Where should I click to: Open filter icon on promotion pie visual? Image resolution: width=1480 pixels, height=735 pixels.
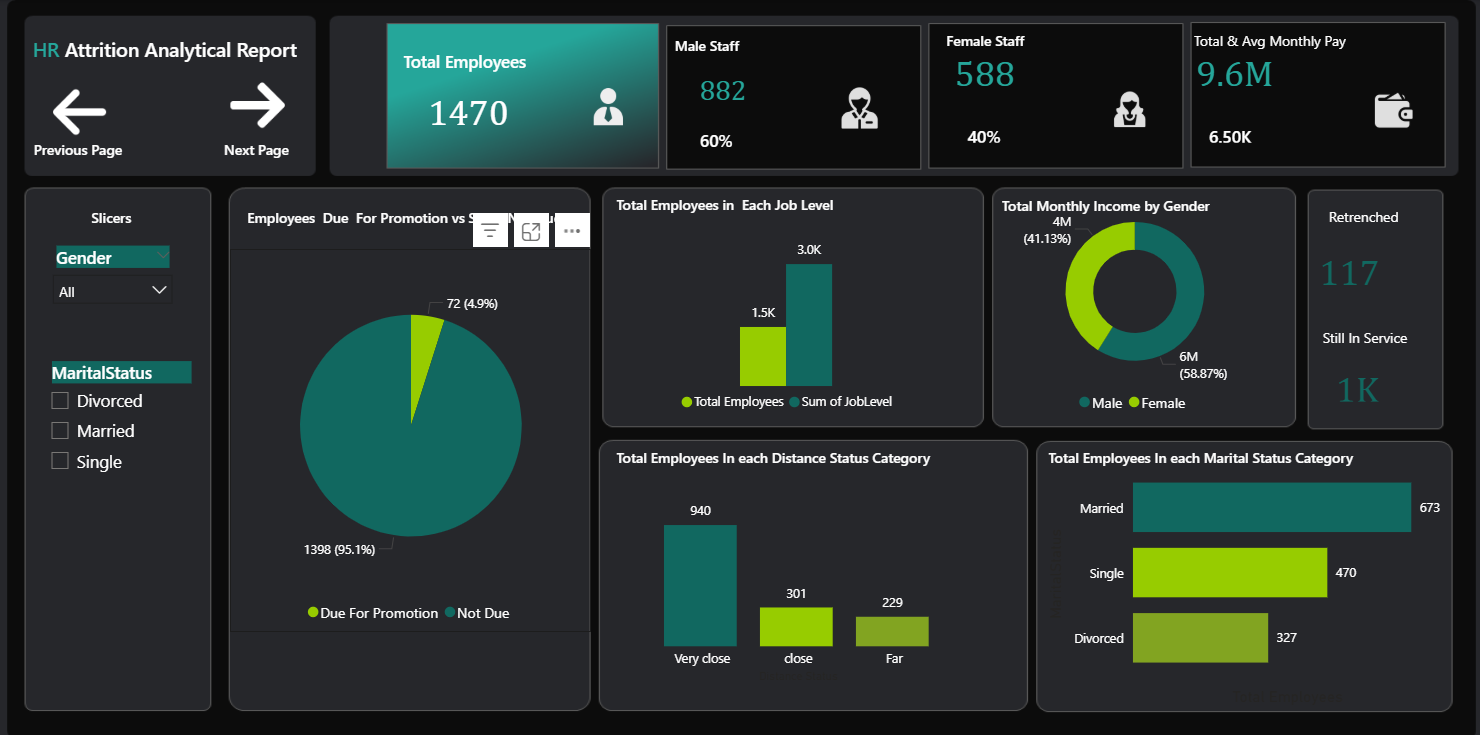tap(490, 231)
